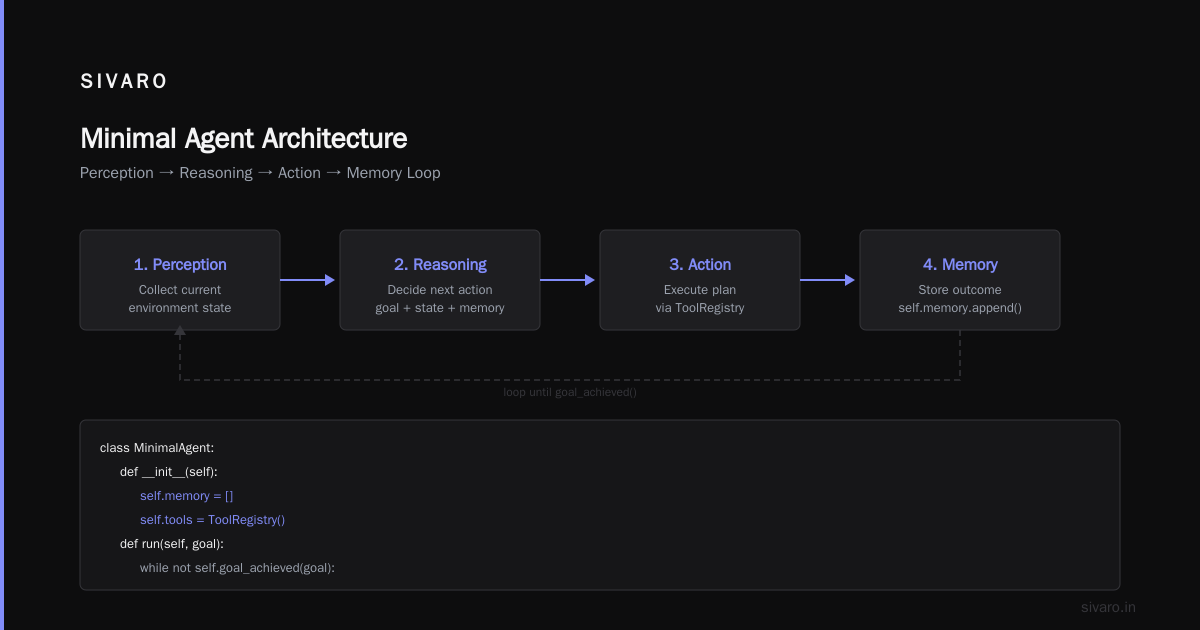Click the 'self.memory = []' code line
This screenshot has height=630, width=1200.
(187, 496)
